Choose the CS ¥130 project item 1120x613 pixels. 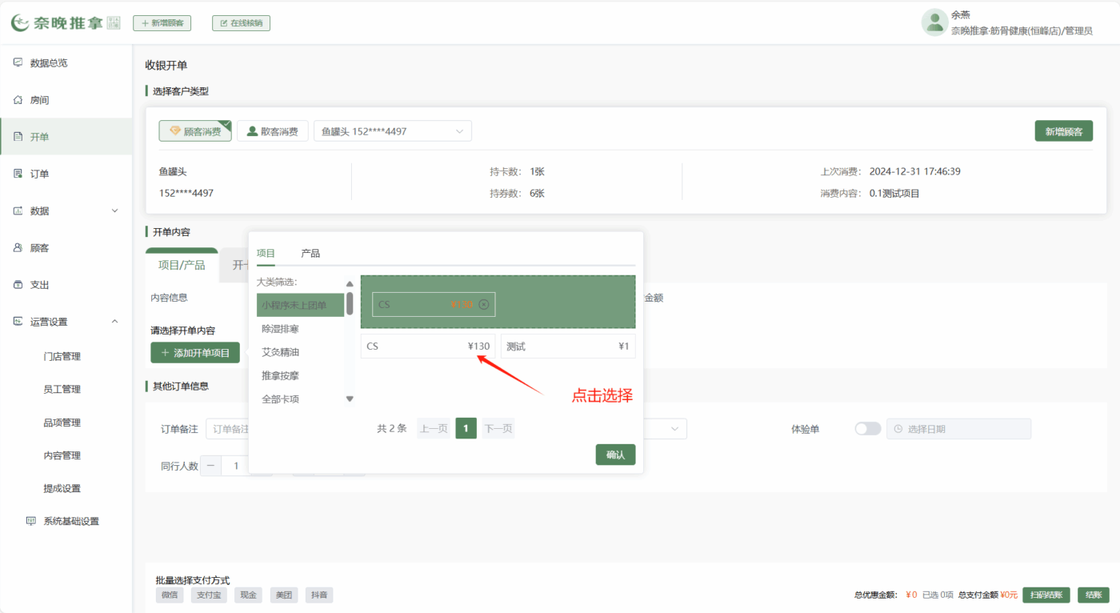pos(428,347)
